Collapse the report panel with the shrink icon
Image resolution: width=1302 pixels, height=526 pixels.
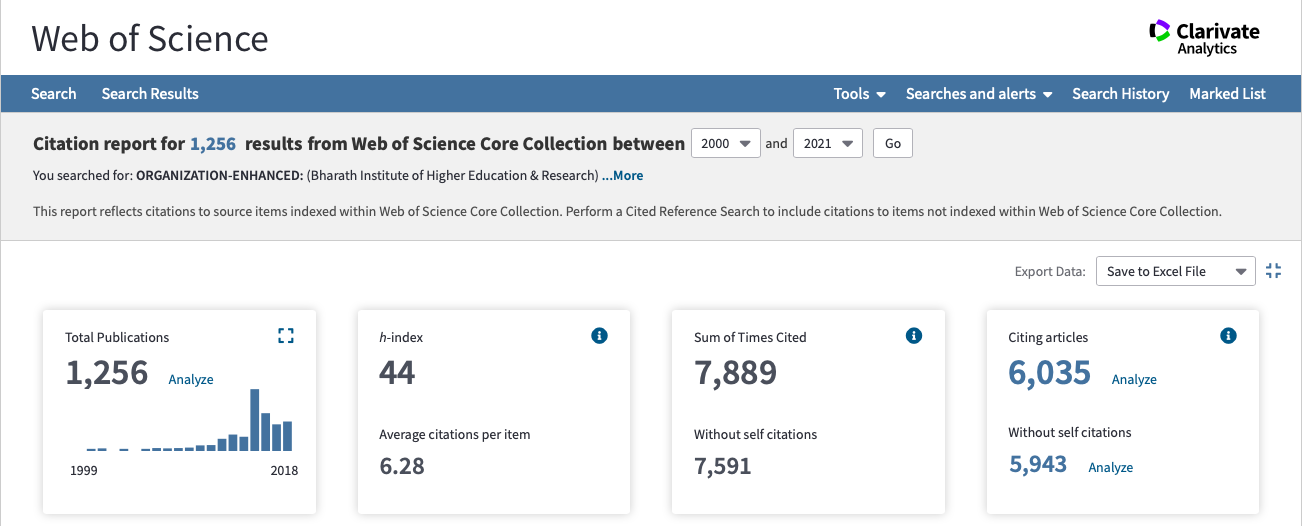click(x=1273, y=271)
